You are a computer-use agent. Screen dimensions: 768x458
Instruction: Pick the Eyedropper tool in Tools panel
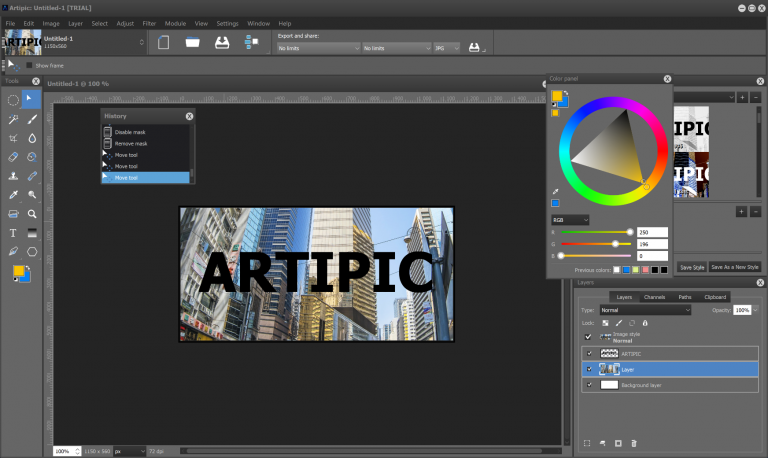point(13,195)
